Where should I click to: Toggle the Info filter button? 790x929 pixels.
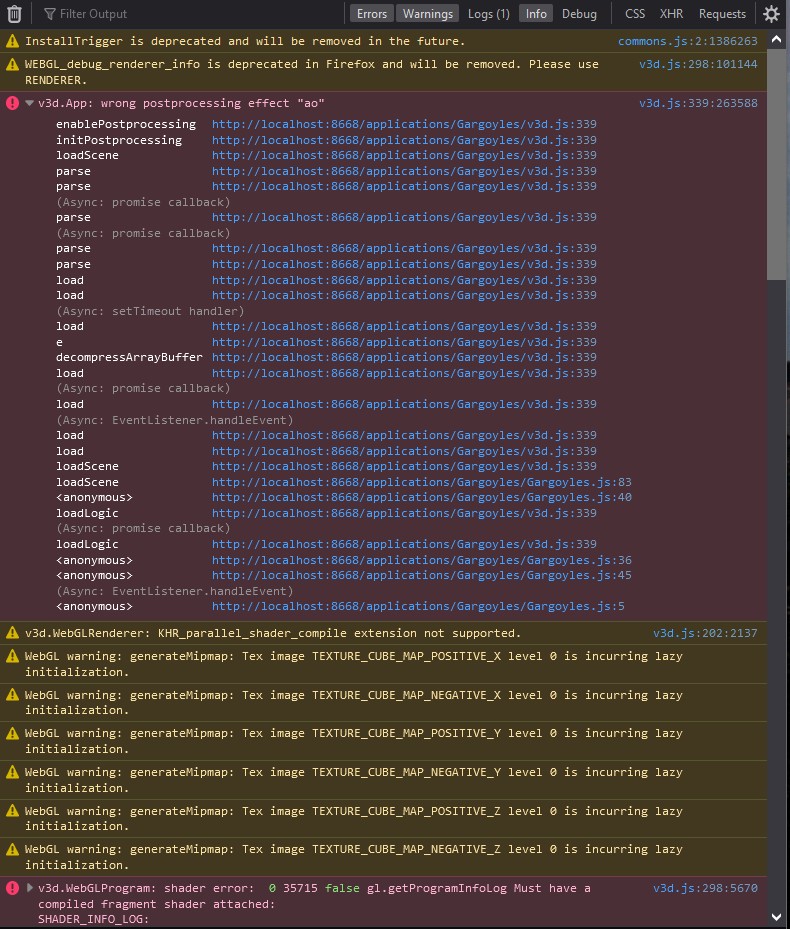(x=536, y=14)
